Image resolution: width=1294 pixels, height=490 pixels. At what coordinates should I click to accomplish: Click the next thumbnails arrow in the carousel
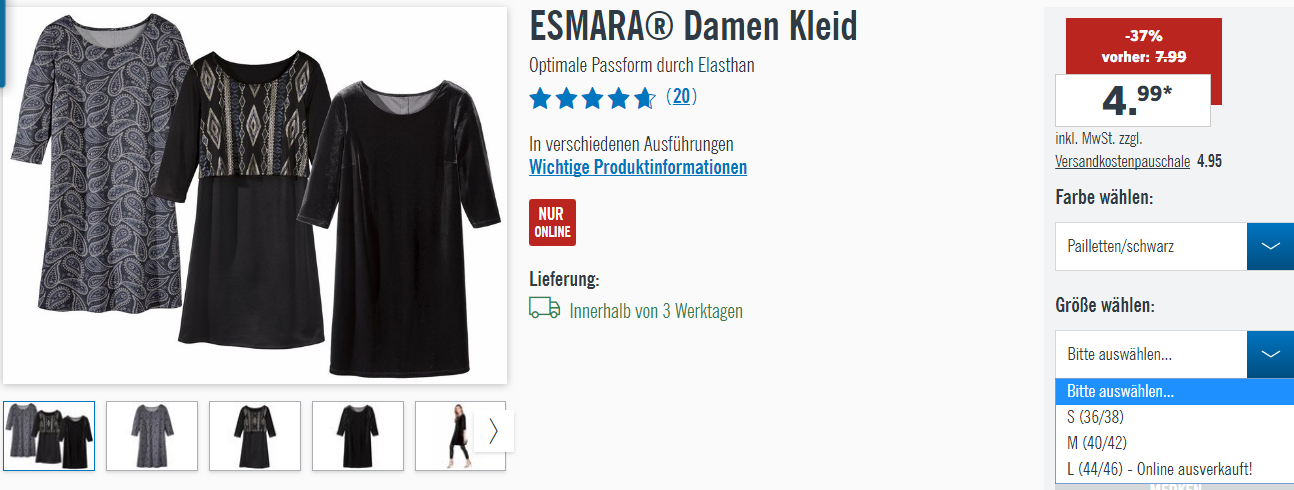(493, 431)
